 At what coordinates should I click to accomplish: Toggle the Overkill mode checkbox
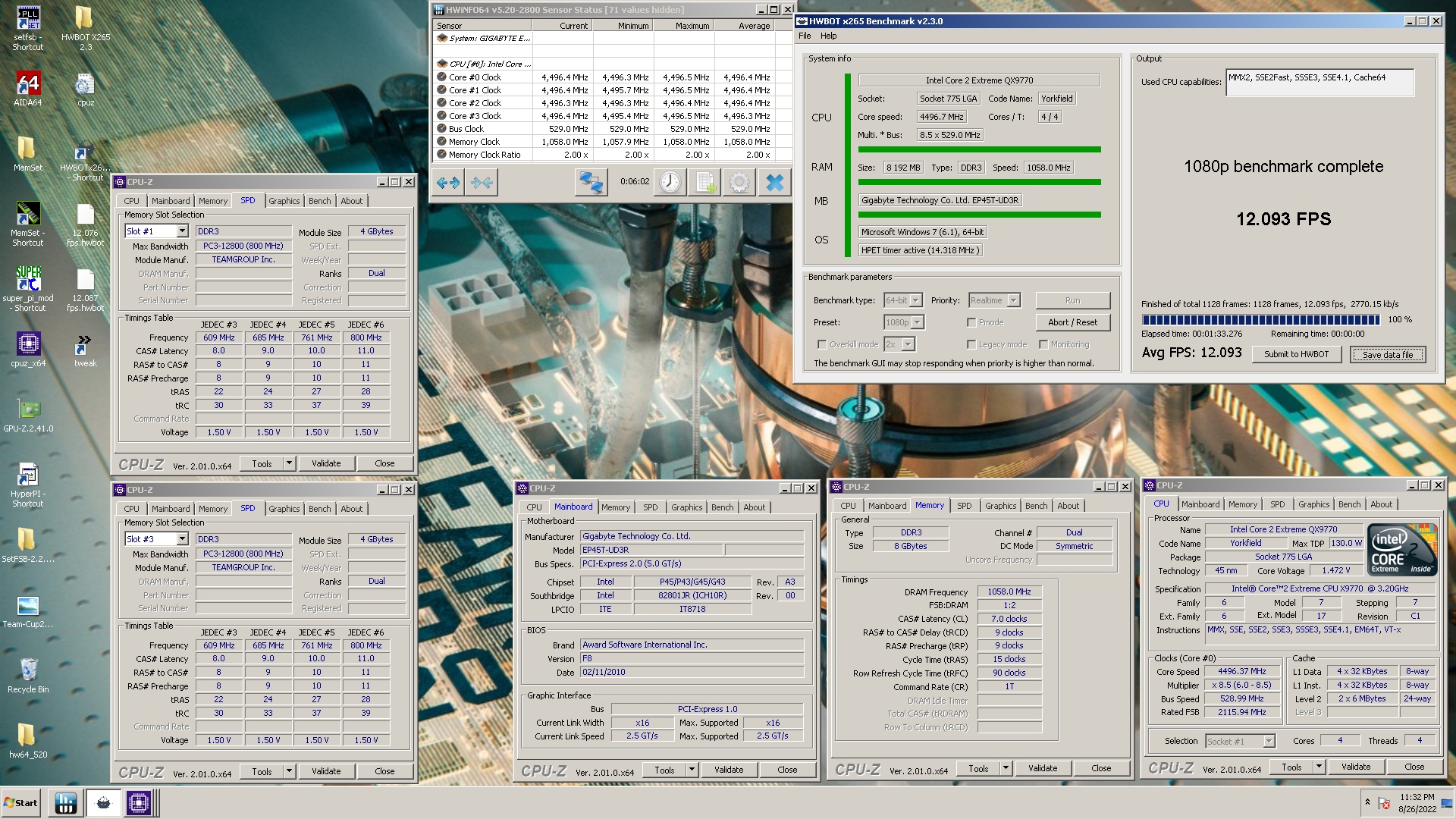click(x=821, y=344)
